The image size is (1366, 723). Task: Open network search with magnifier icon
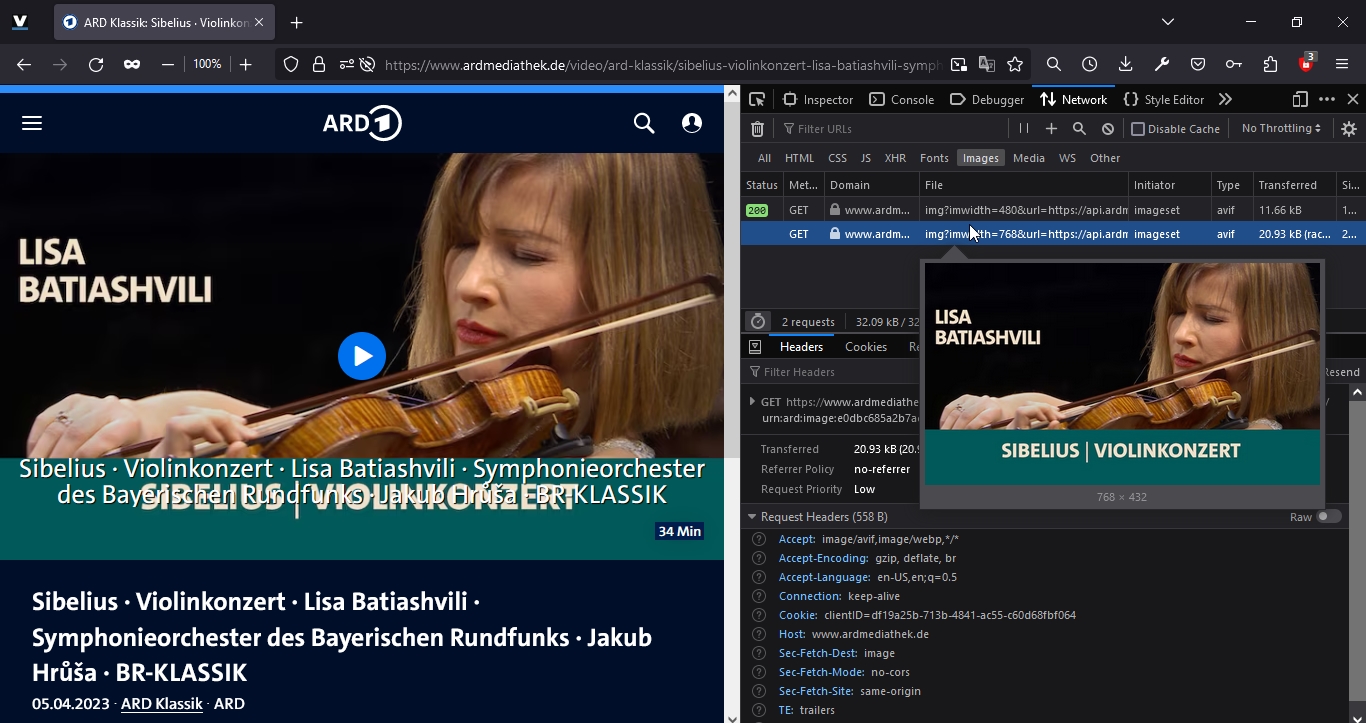pyautogui.click(x=1079, y=129)
